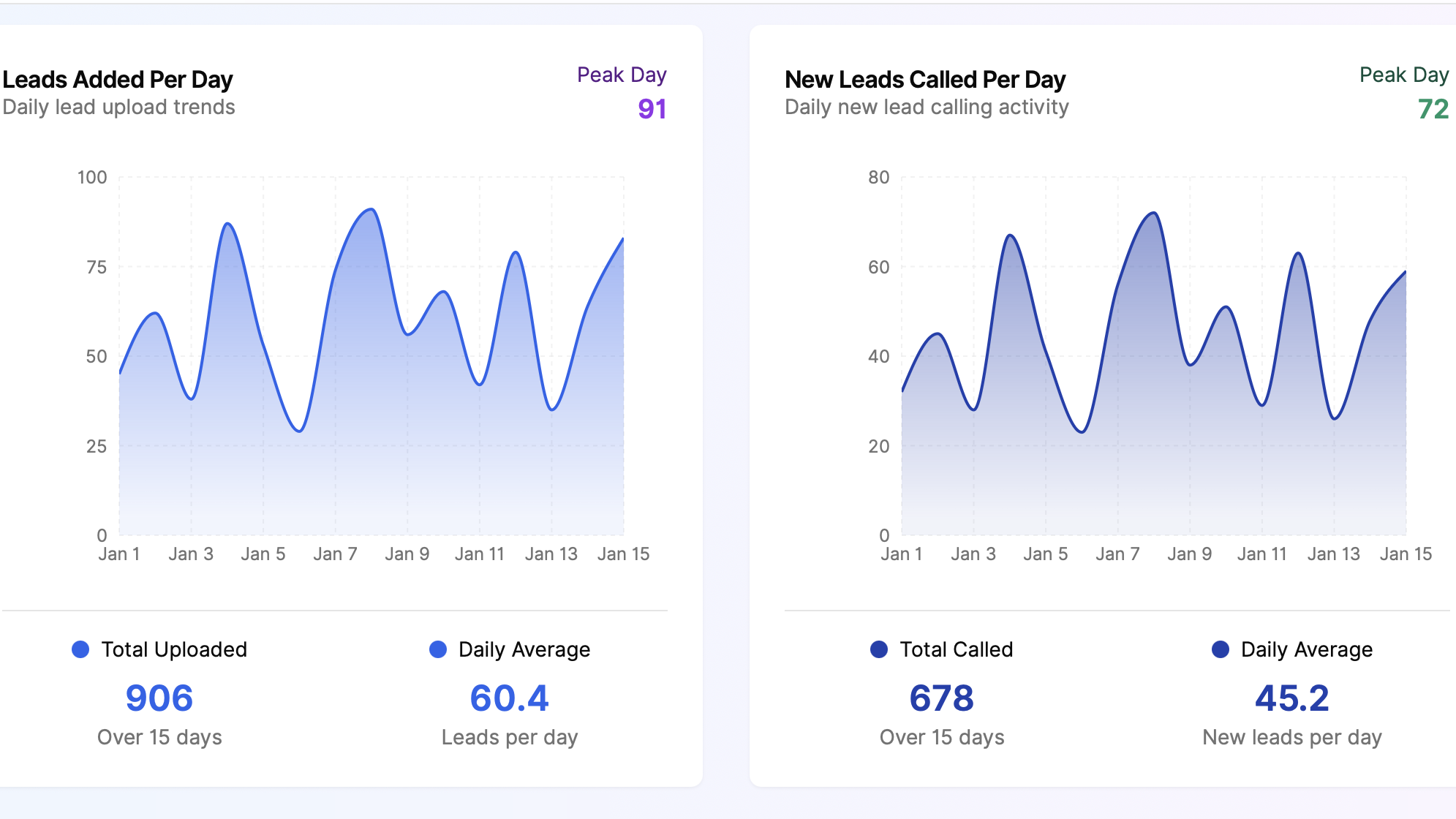Click the dot beside New leads Daily Average

coord(1221,649)
